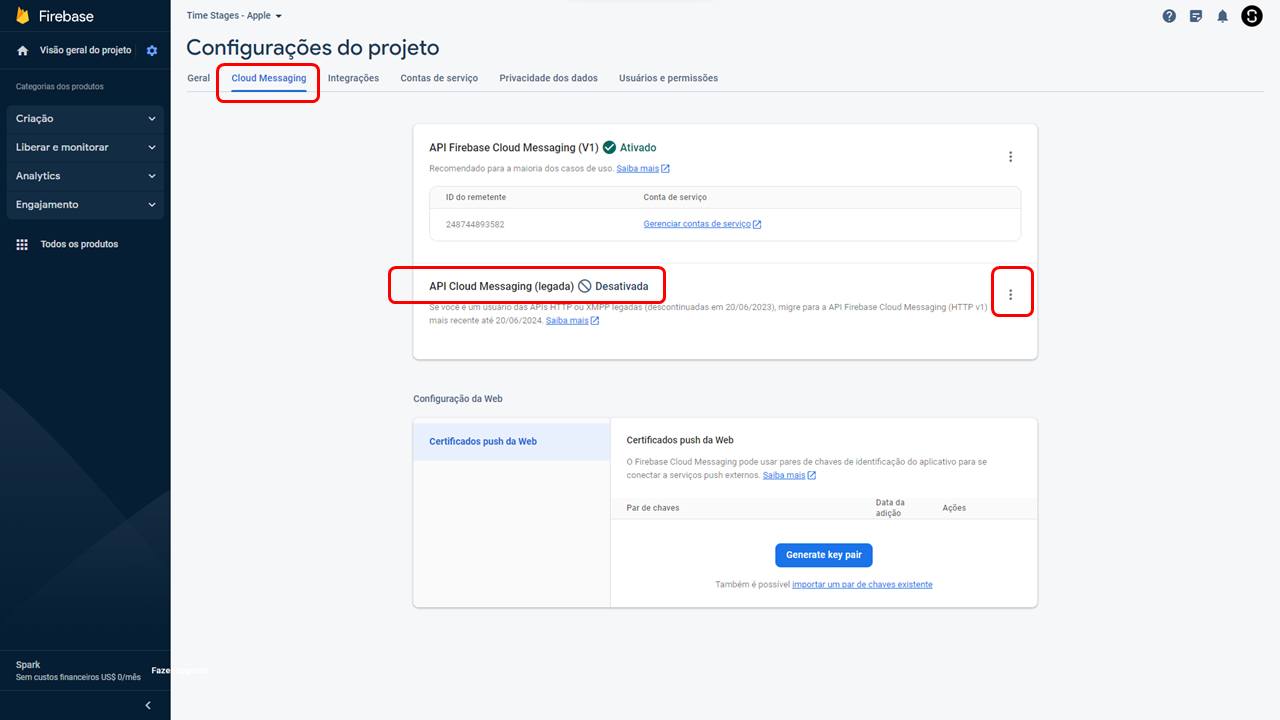Click the Firebase flame logo
1280x720 pixels.
click(x=23, y=16)
